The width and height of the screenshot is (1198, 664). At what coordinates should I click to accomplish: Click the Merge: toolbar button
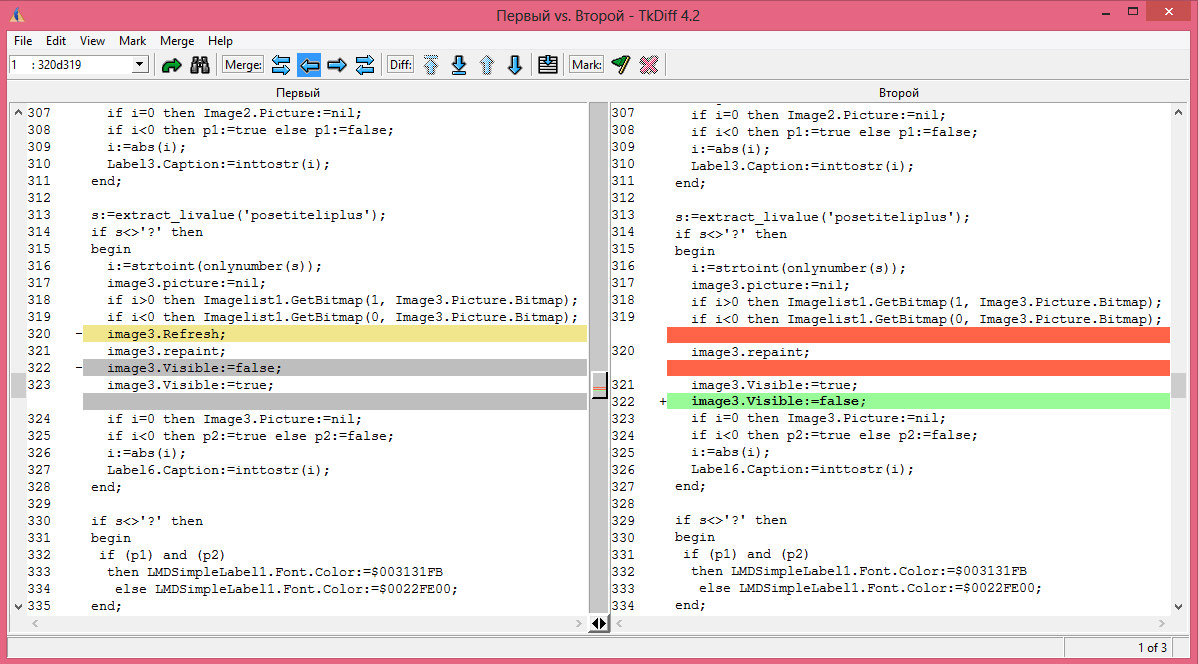242,64
